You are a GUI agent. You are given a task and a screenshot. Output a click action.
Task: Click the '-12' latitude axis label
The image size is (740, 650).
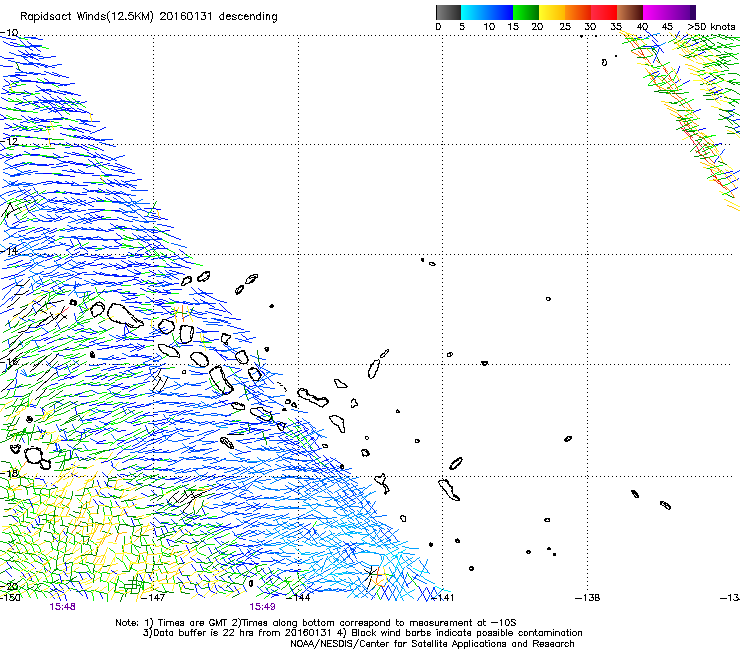coord(9,141)
